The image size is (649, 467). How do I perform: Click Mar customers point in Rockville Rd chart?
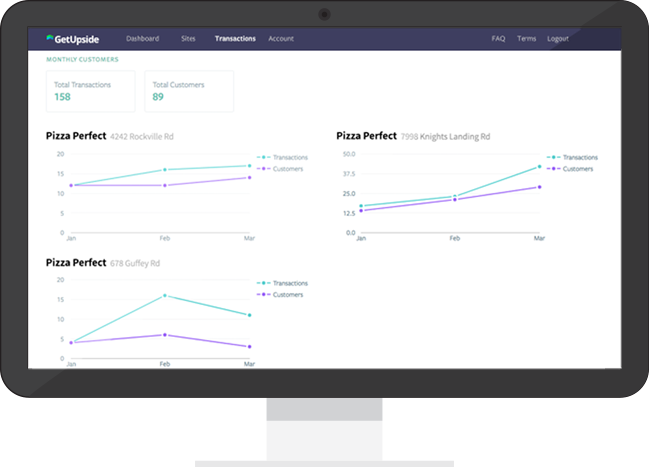(249, 178)
